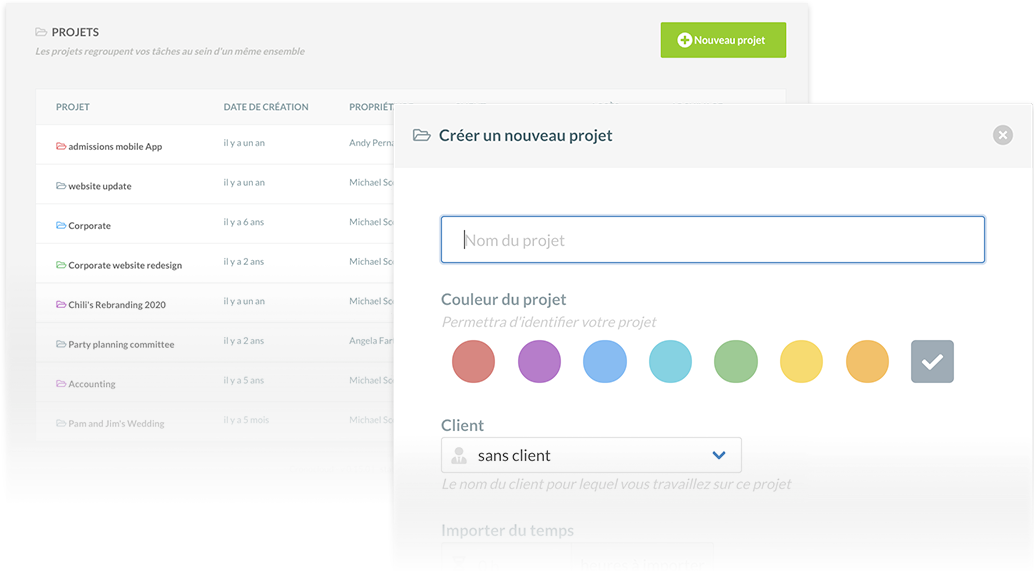Screen dimensions: 1034x571
Task: Open the sans client dropdown
Action: coord(591,455)
